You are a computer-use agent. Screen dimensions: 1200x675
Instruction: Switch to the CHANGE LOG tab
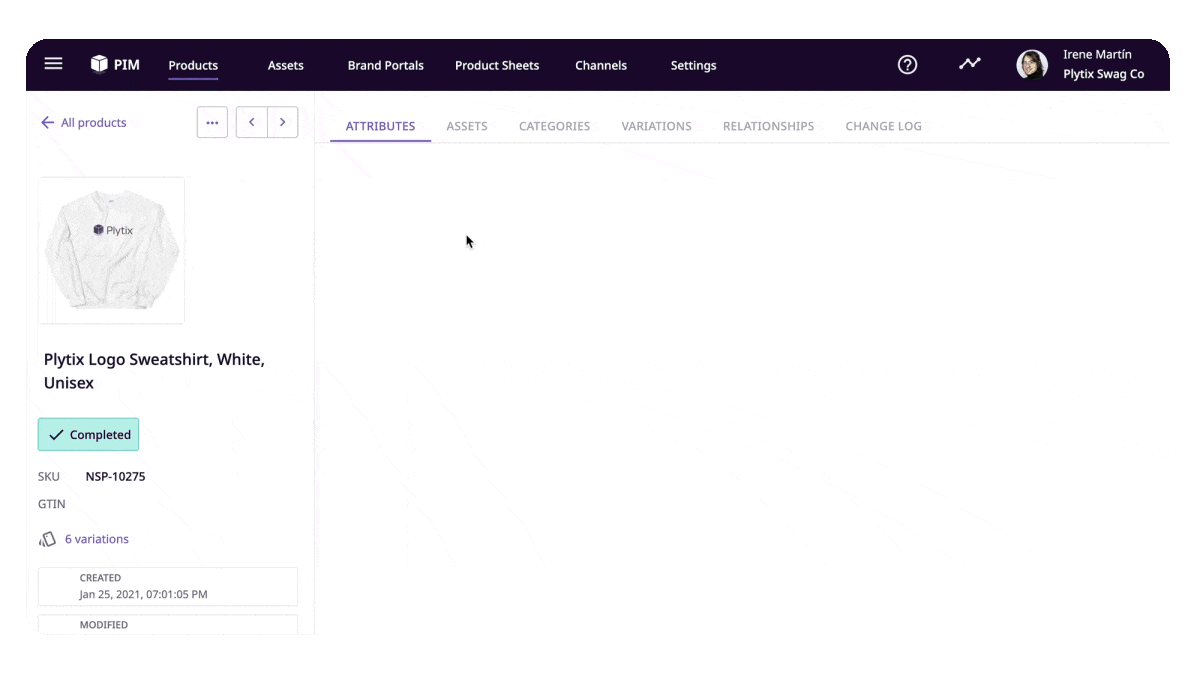883,126
